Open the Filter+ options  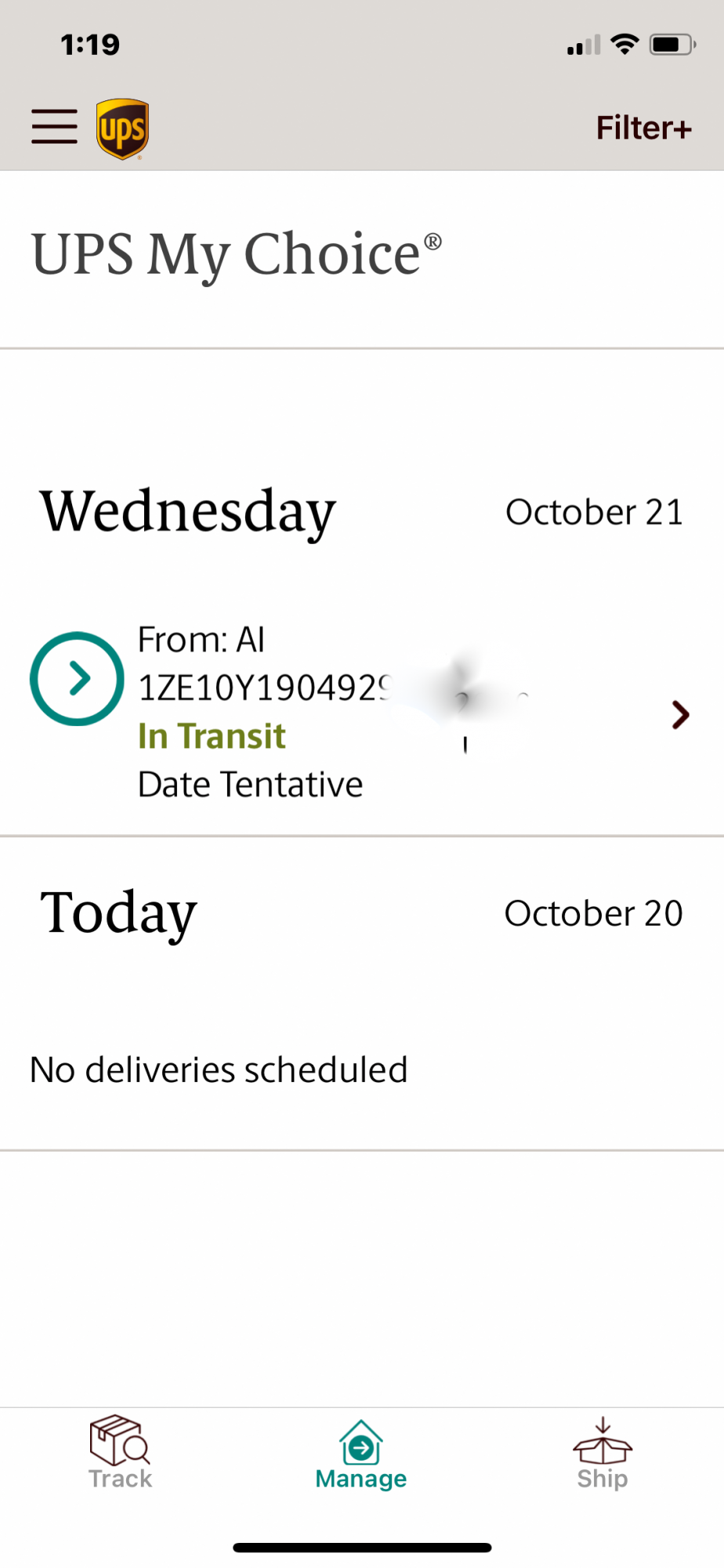coord(643,128)
